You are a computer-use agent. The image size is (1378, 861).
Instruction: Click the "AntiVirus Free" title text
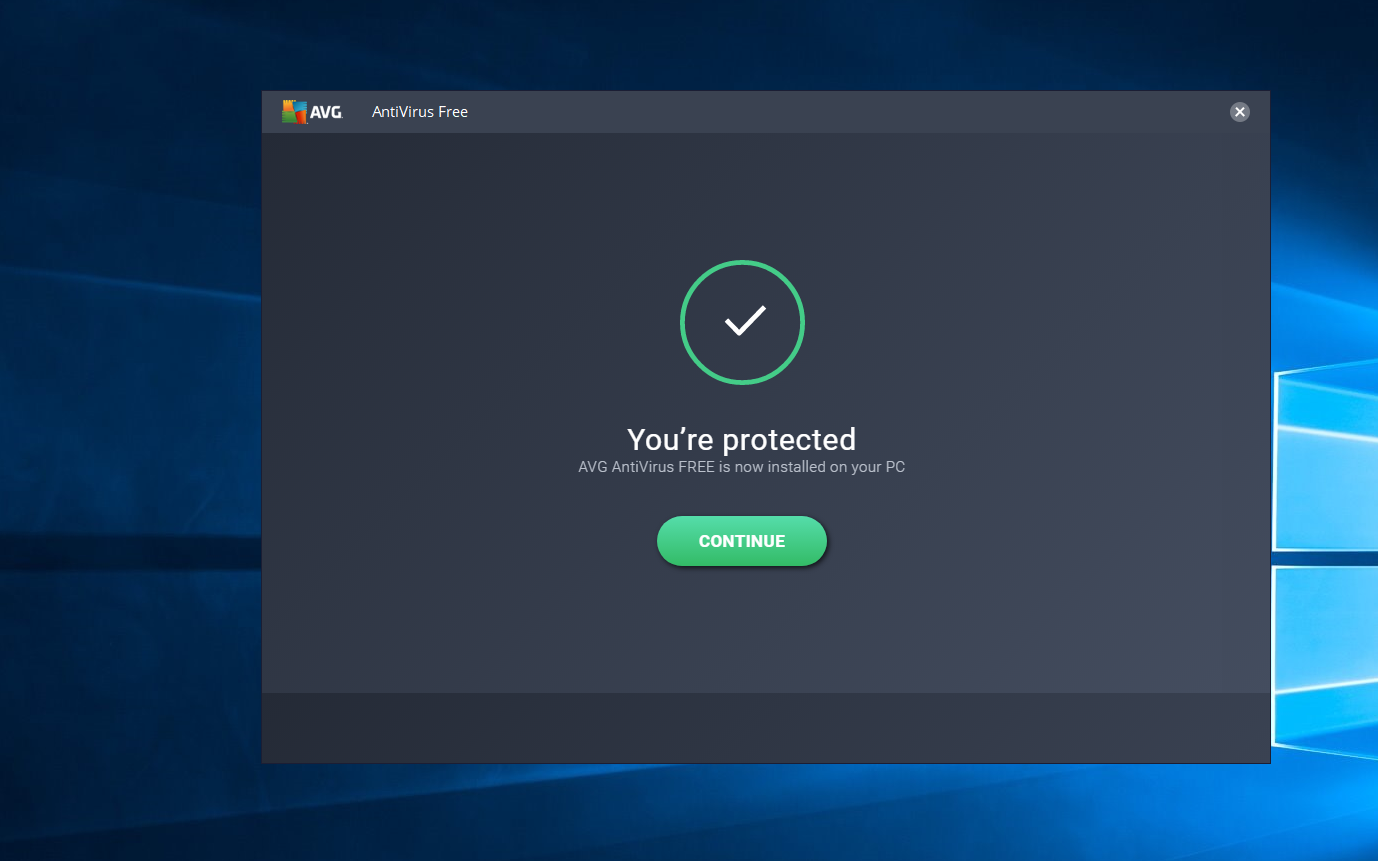420,112
